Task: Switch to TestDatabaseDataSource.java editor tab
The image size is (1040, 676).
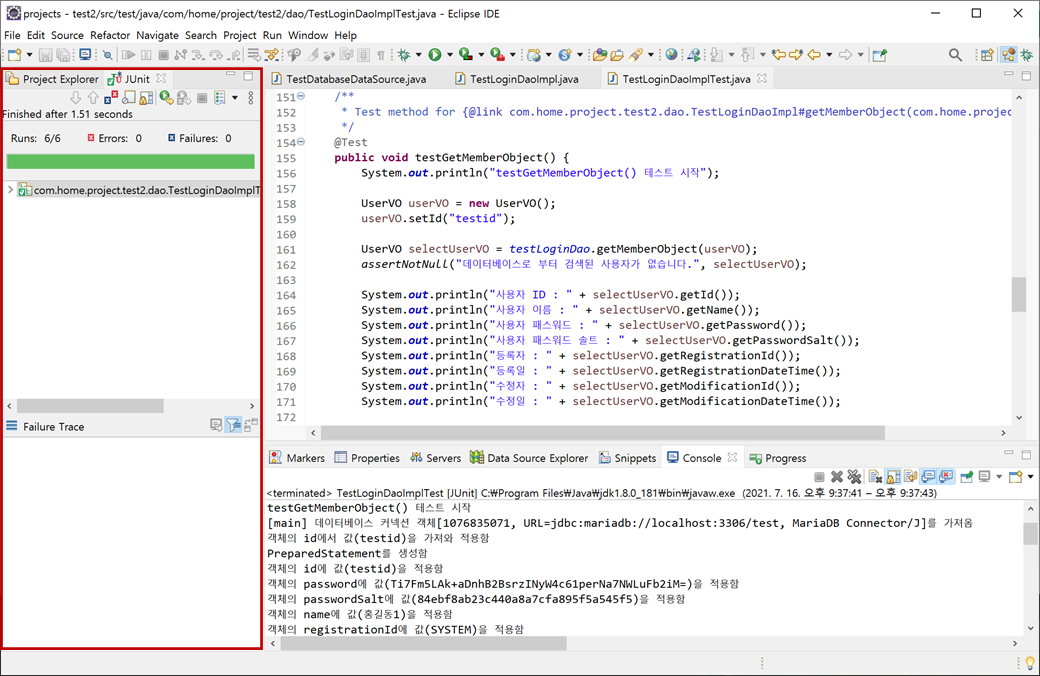Action: coord(349,79)
